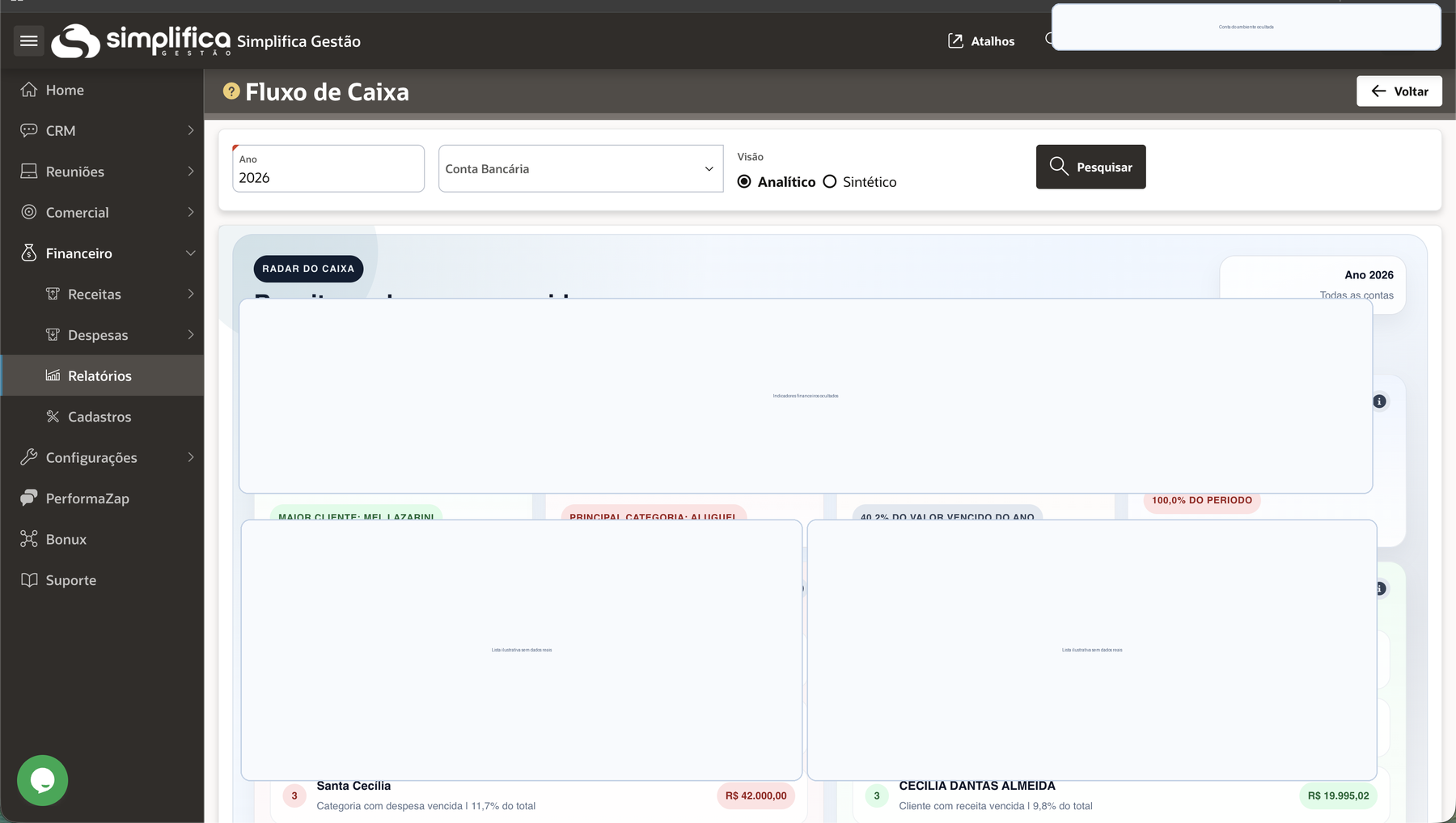
Task: Select the Sintético view radio button
Action: (x=830, y=182)
